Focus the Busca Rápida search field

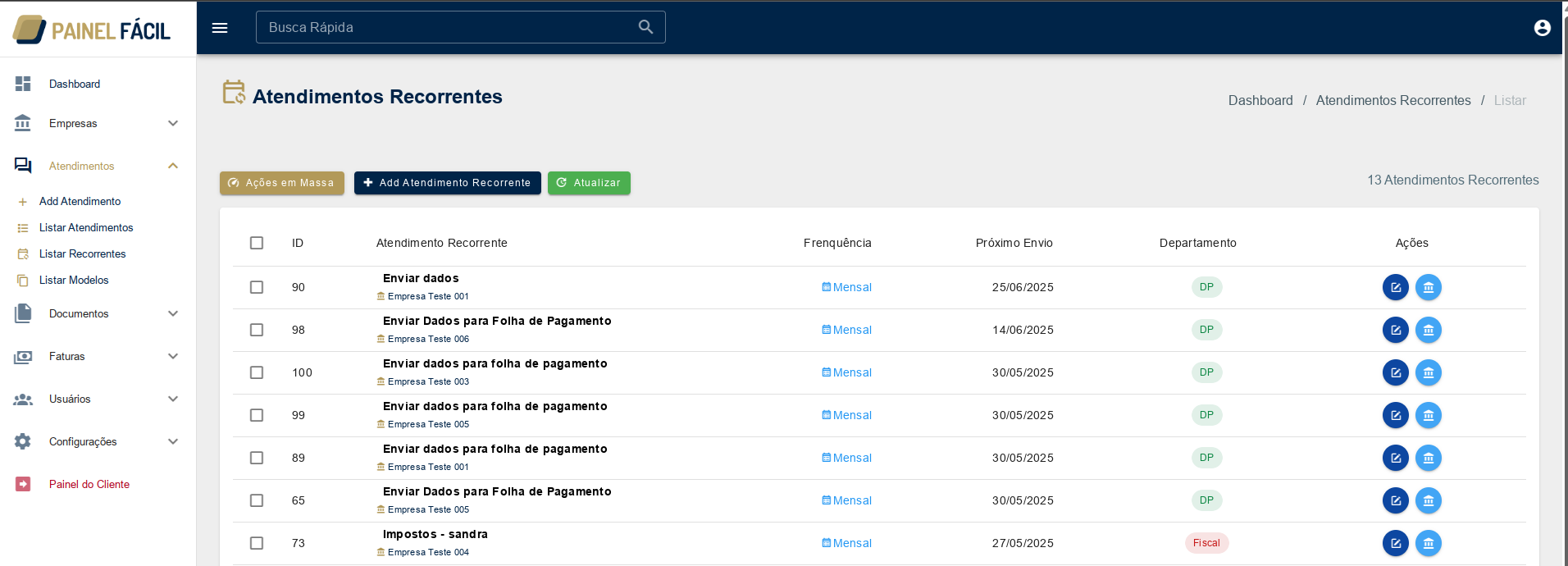pyautogui.click(x=461, y=27)
